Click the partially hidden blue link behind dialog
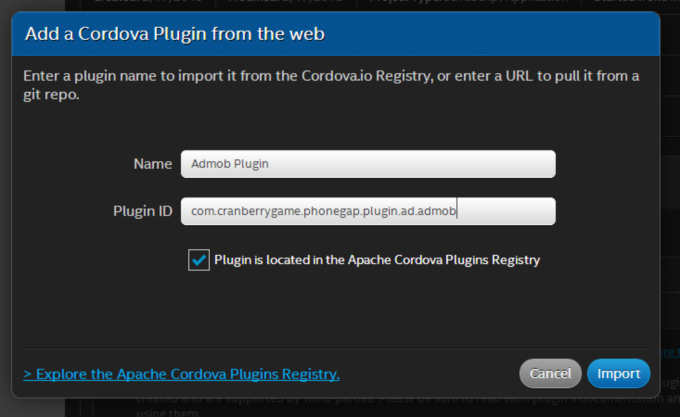The image size is (680, 417). point(668,352)
